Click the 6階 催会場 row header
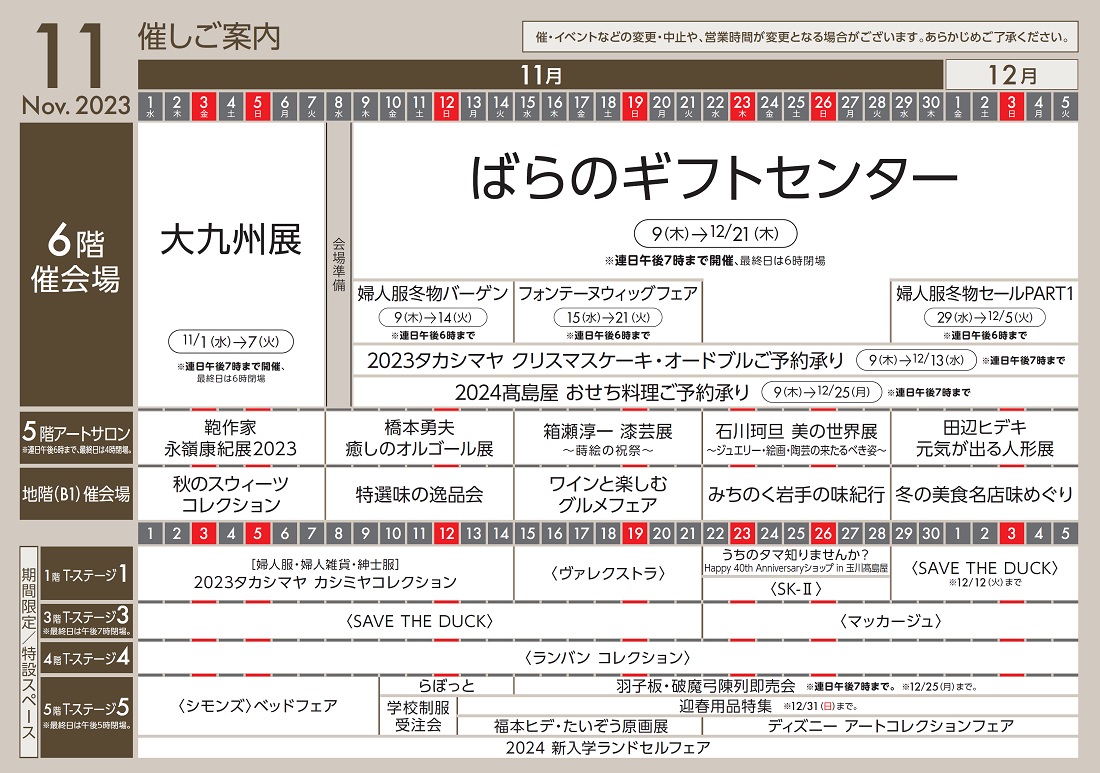The image size is (1100, 773). click(76, 265)
